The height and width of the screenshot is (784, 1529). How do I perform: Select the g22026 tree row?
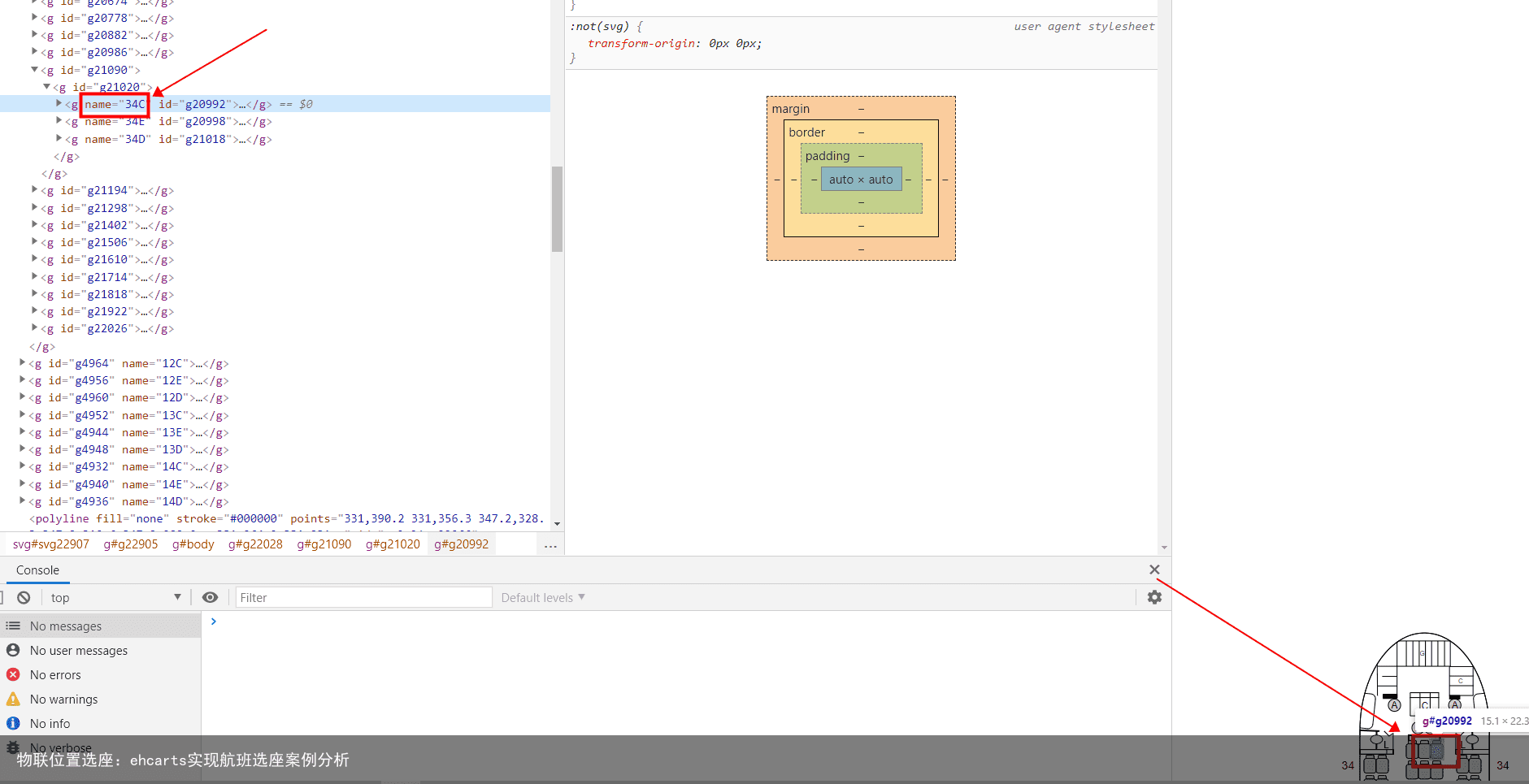click(106, 328)
